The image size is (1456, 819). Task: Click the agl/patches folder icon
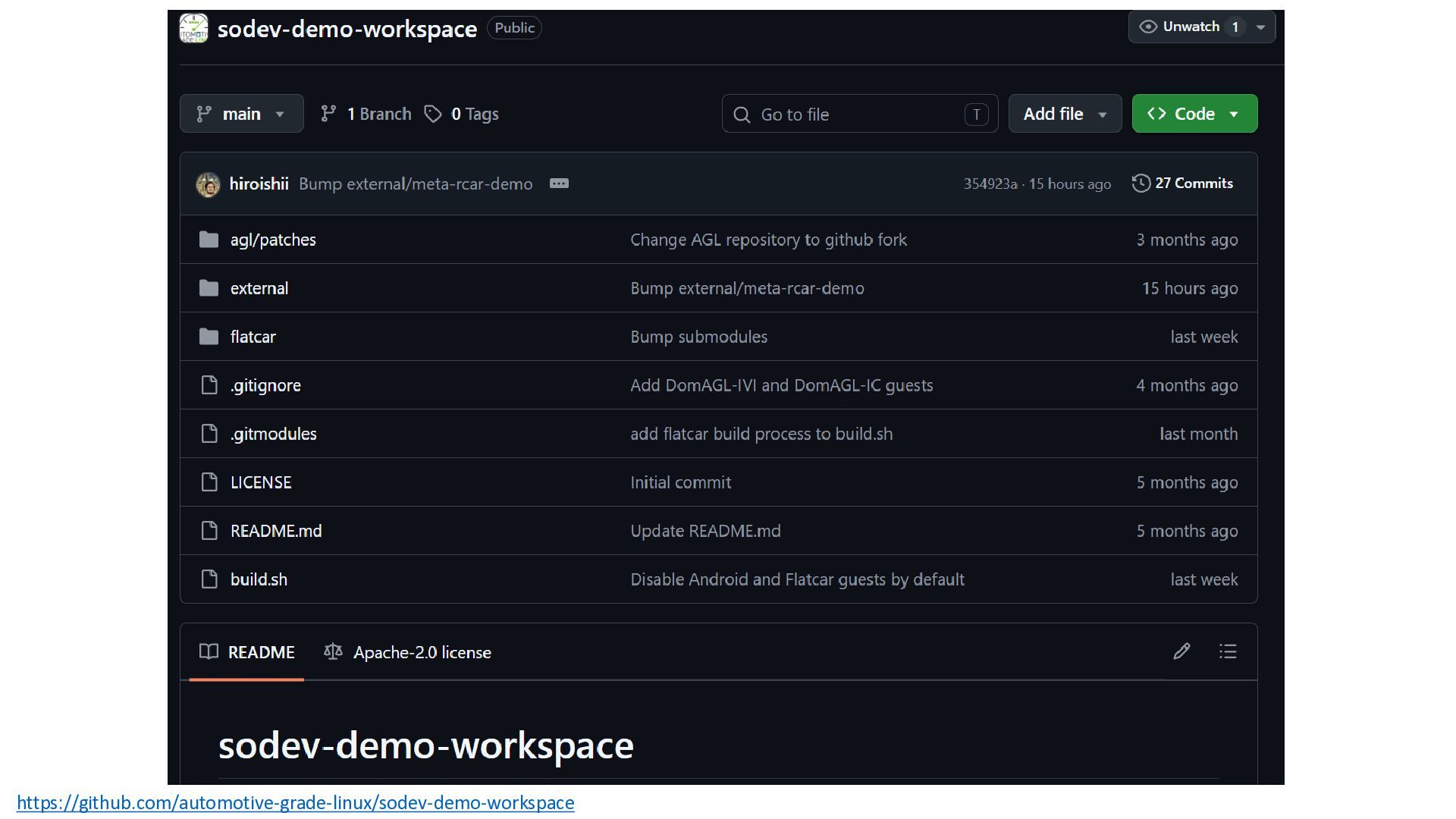click(x=209, y=240)
